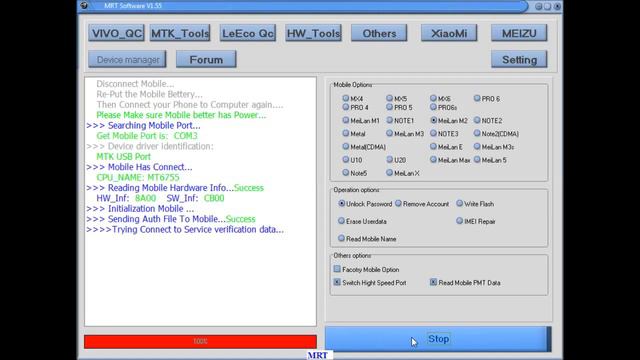Open the HW_Tools tab
Viewport: 640px width, 360px height.
tap(313, 33)
